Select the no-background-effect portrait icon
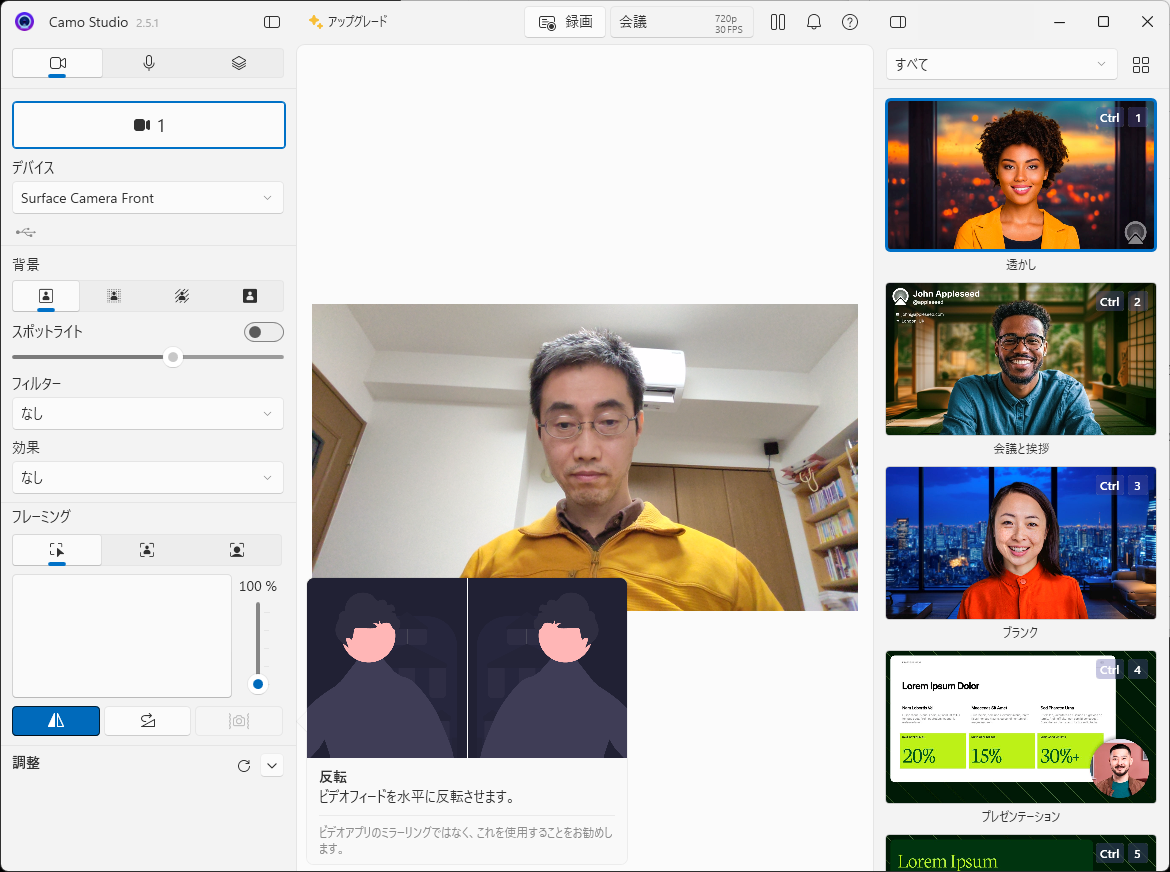1170x872 pixels. 46,296
